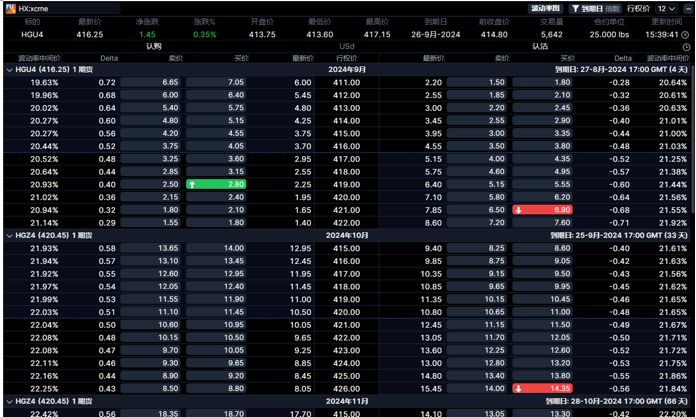Image resolution: width=696 pixels, height=417 pixels.
Task: Select the 认购 calls section header
Action: (x=153, y=47)
